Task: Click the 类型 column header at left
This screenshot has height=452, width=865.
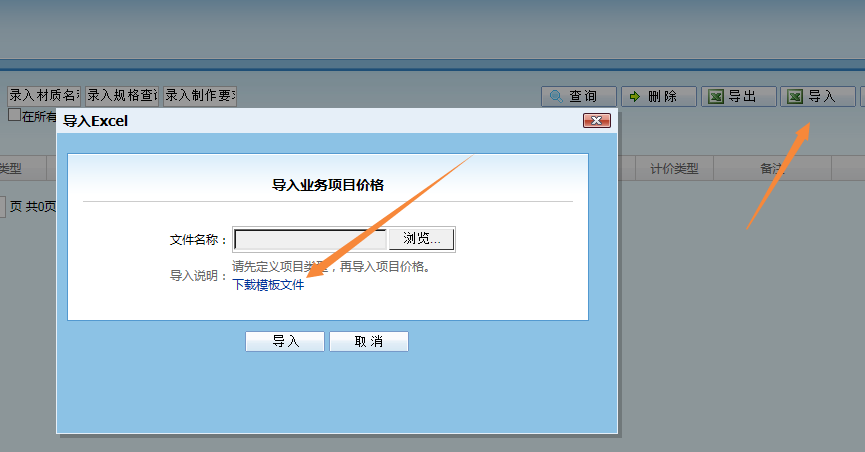Action: [x=10, y=169]
